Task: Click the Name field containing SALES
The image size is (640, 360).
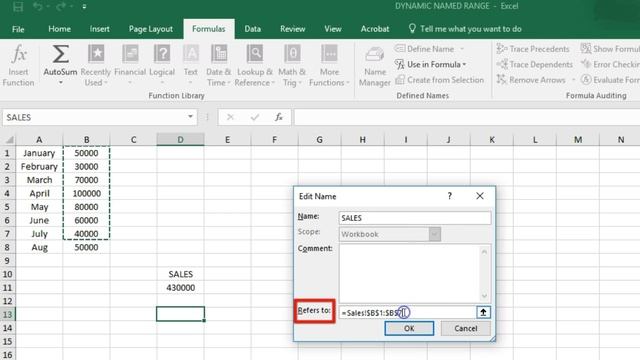Action: tap(415, 218)
